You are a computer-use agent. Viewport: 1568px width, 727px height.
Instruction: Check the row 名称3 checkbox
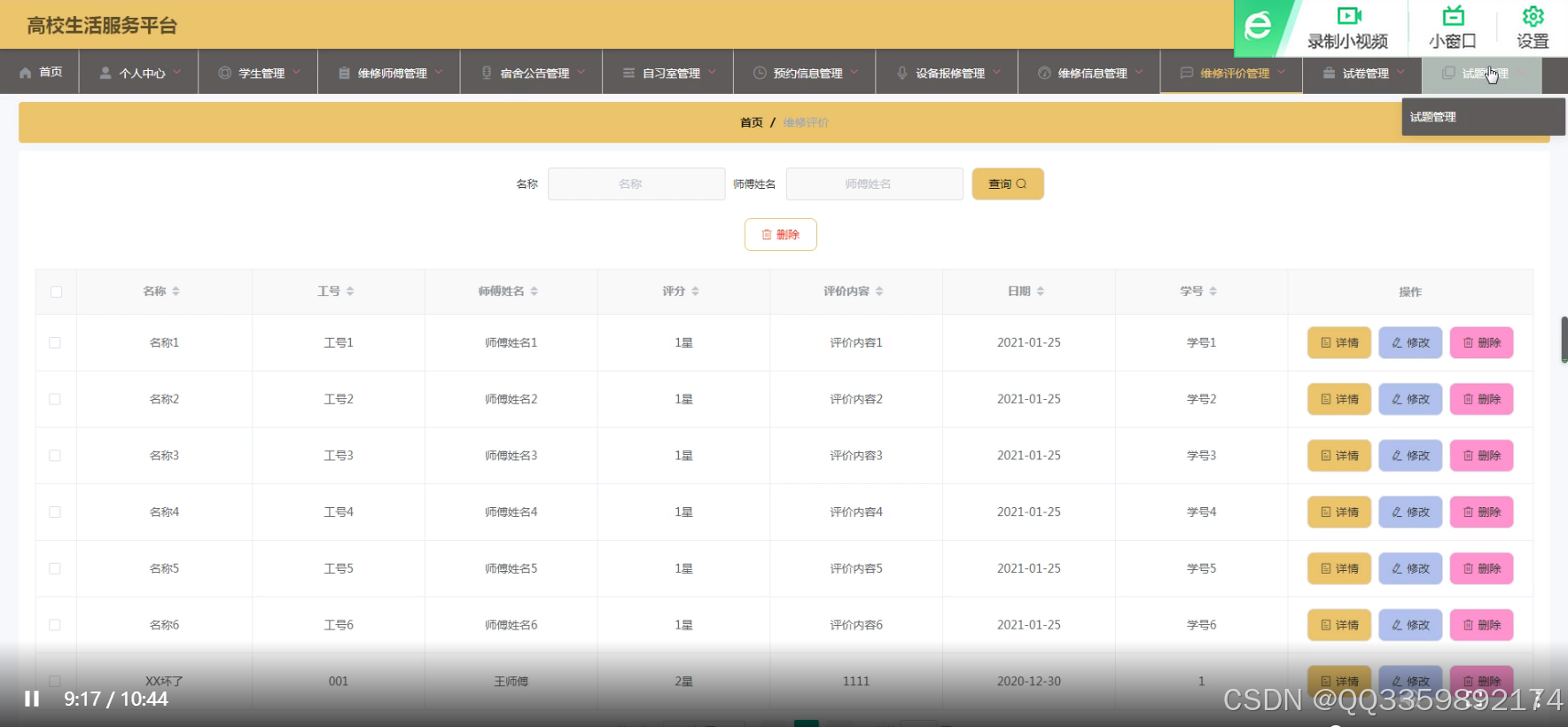(55, 456)
